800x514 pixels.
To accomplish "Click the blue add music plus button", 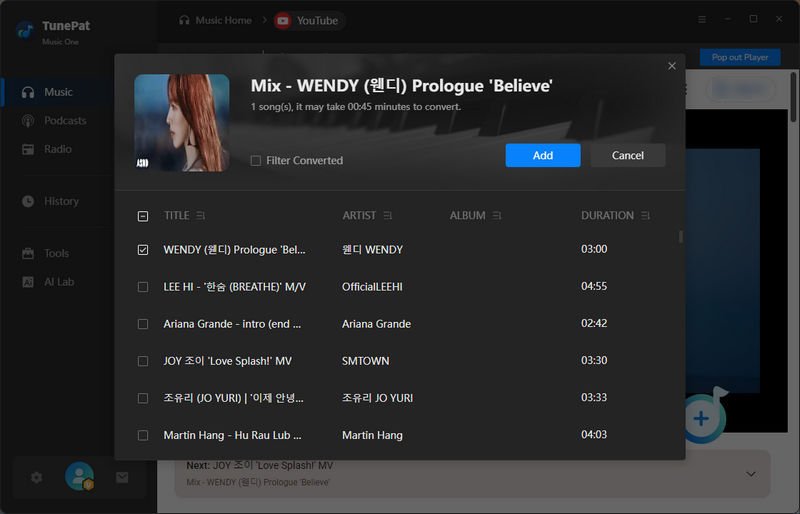I will pyautogui.click(x=701, y=419).
